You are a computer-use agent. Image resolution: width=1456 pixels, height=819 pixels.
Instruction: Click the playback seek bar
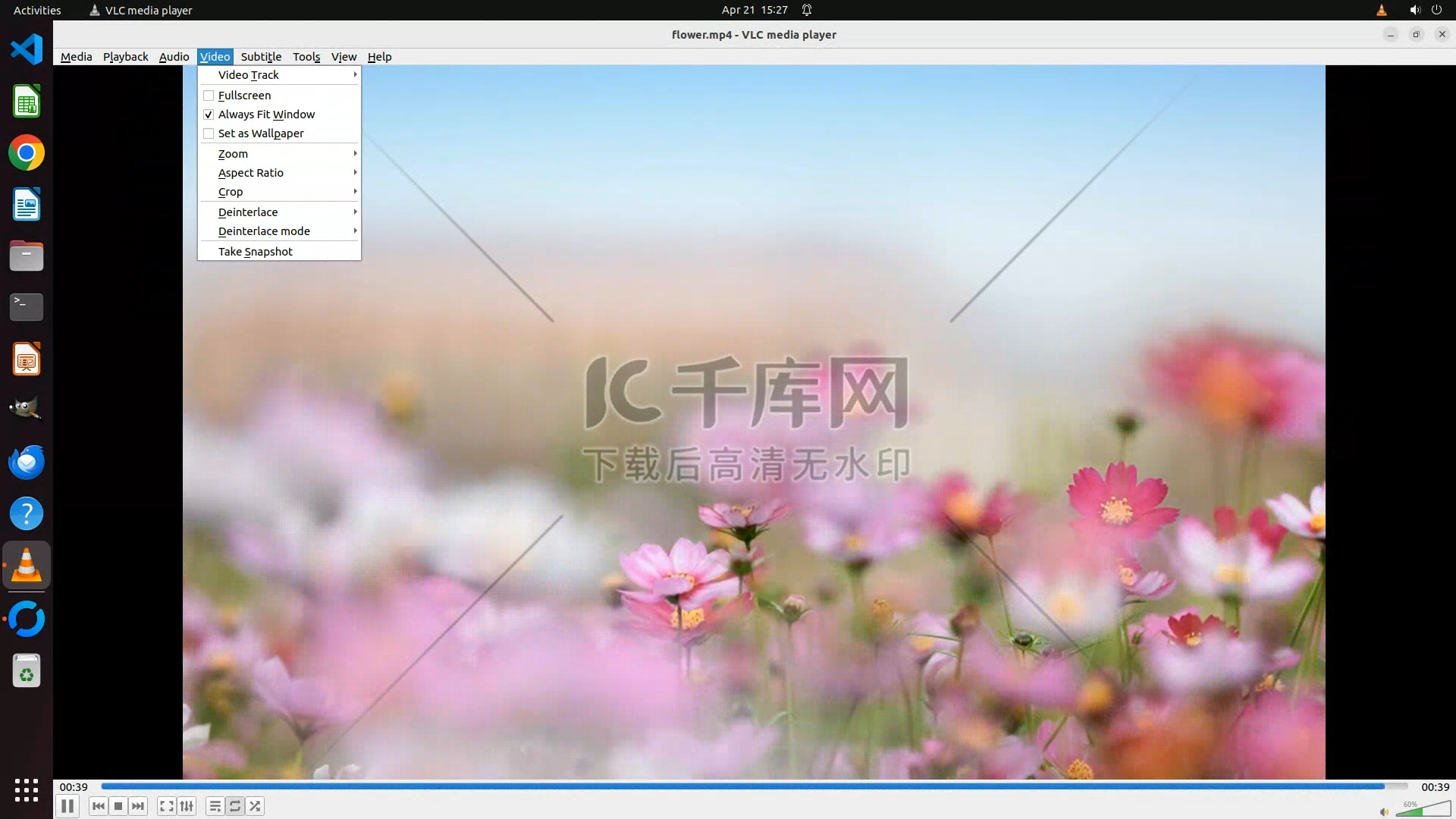point(751,786)
